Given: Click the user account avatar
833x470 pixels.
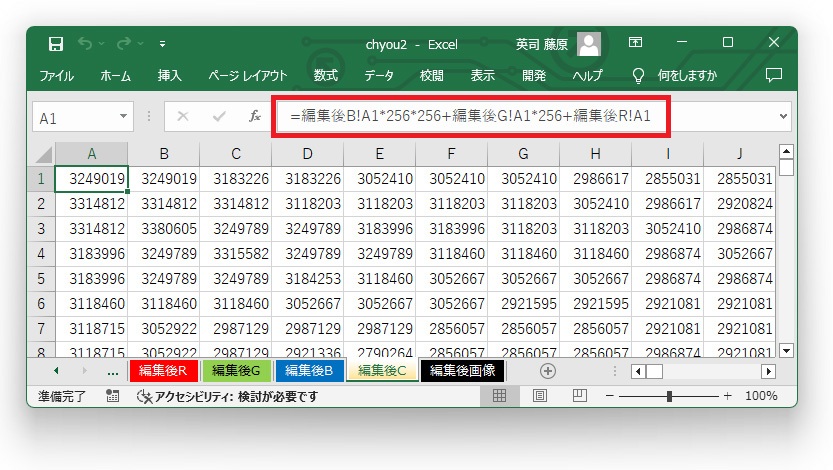Looking at the screenshot, I should [x=589, y=44].
